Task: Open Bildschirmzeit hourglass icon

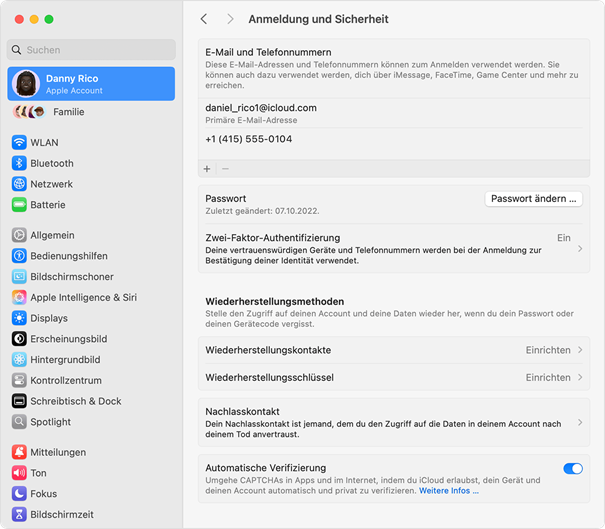Action: point(19,514)
